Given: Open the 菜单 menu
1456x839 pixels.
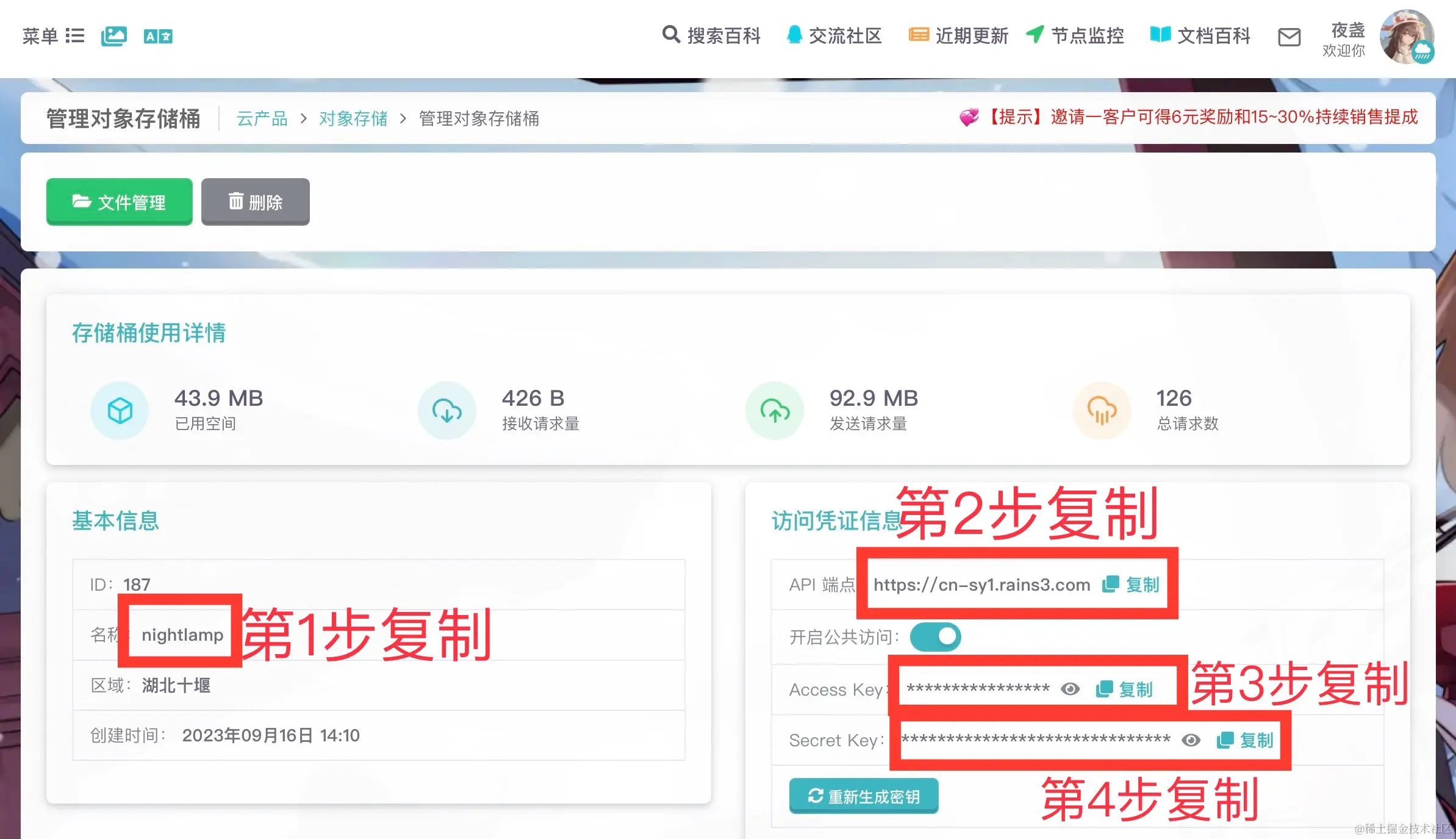Looking at the screenshot, I should click(x=54, y=36).
